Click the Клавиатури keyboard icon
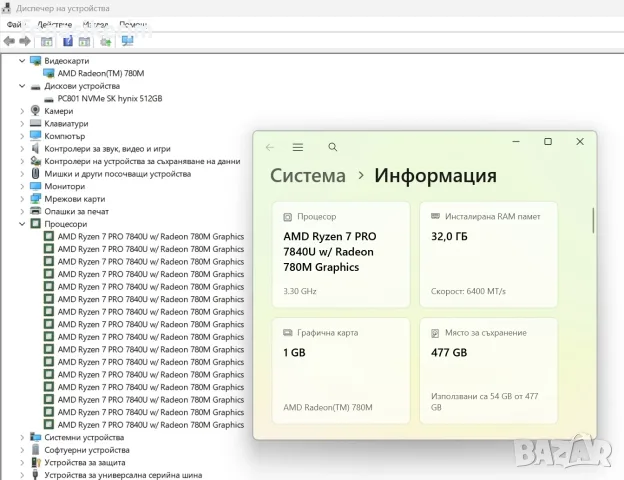Image resolution: width=624 pixels, height=480 pixels. coord(35,123)
